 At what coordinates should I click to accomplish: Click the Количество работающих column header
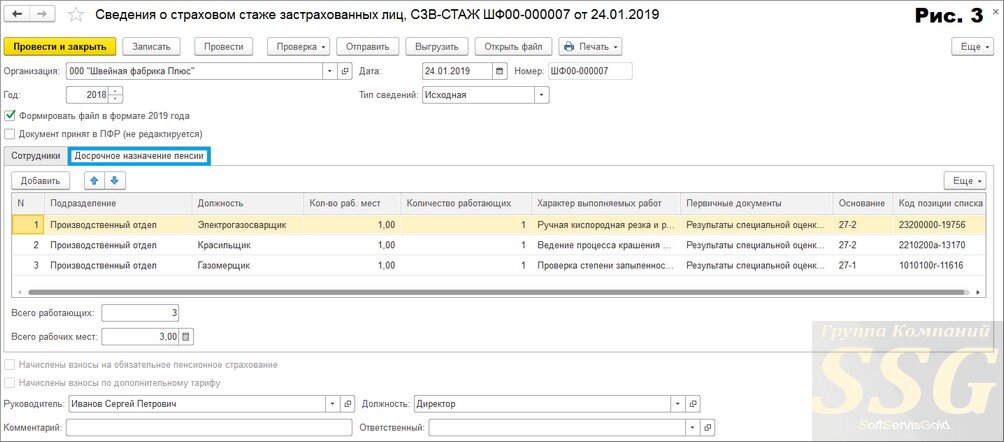click(x=466, y=204)
